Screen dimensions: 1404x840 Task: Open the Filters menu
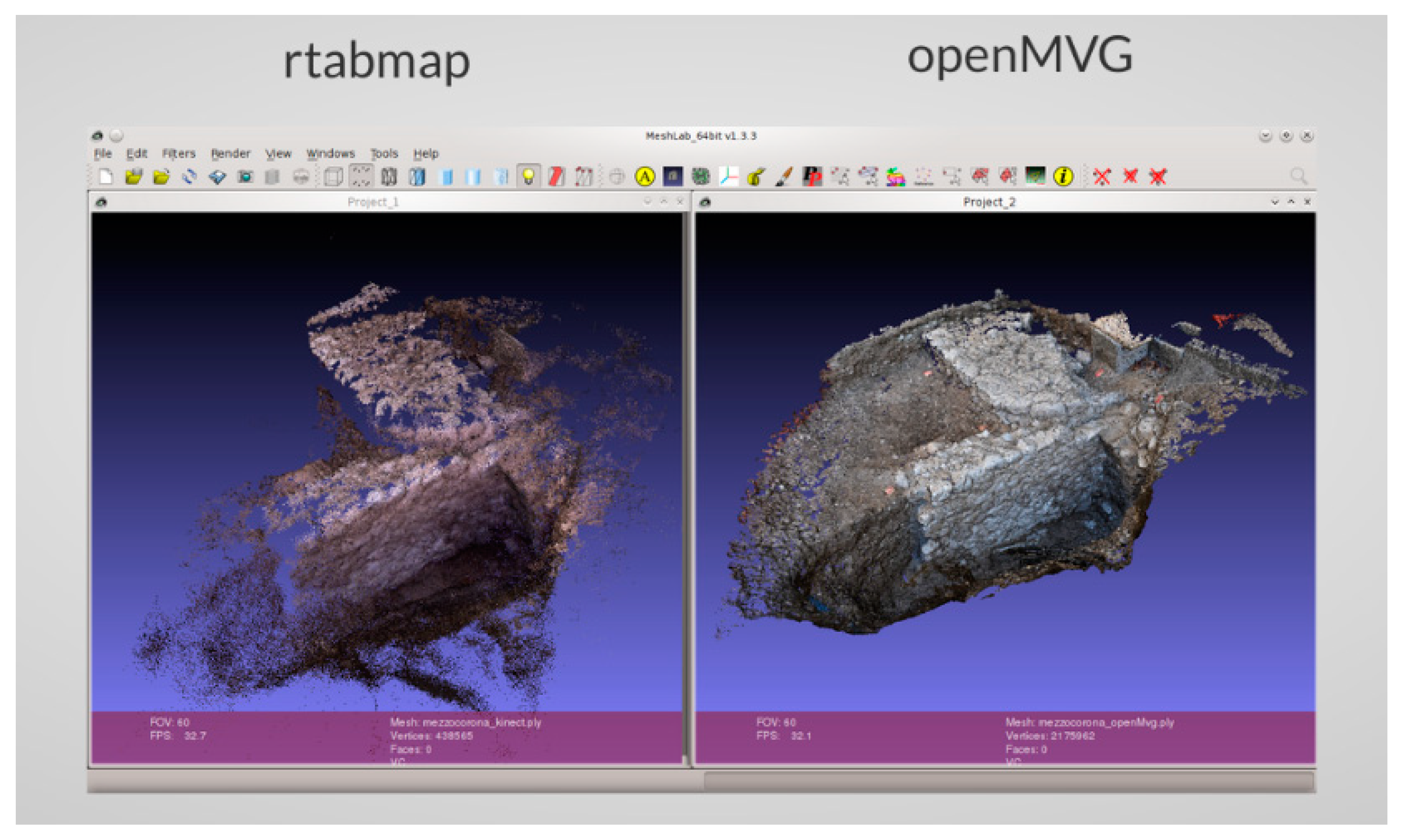click(178, 153)
